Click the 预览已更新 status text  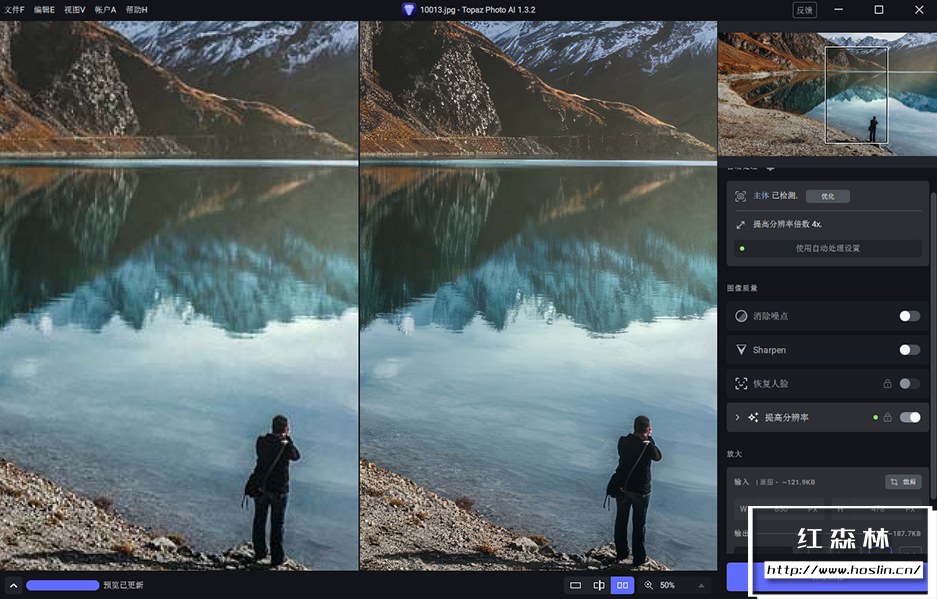123,585
